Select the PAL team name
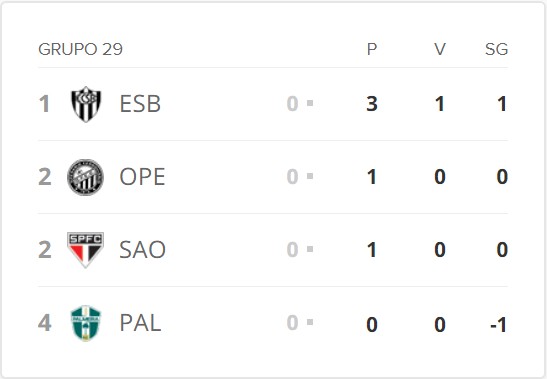The image size is (547, 379). click(140, 323)
